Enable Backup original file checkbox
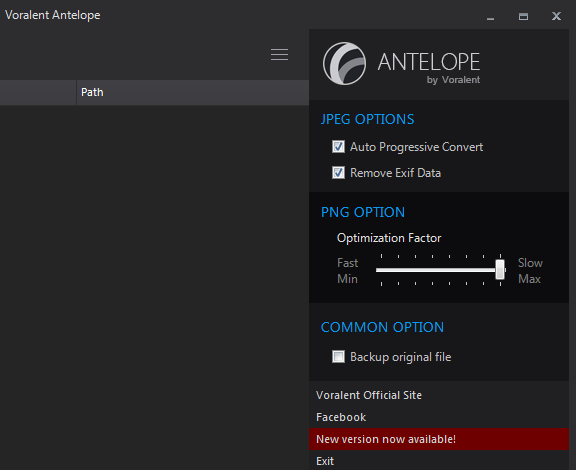The height and width of the screenshot is (470, 576). pyautogui.click(x=338, y=356)
